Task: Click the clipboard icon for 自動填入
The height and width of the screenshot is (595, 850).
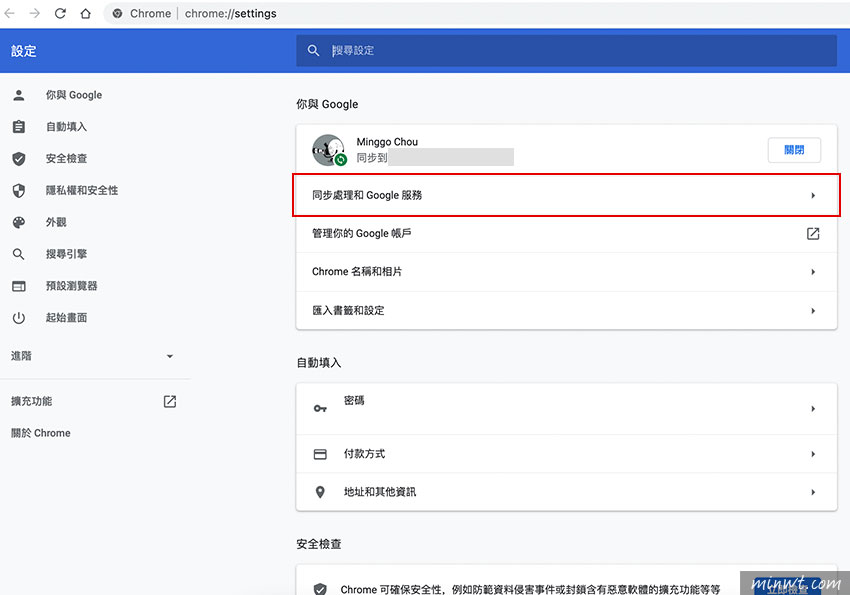Action: (19, 127)
